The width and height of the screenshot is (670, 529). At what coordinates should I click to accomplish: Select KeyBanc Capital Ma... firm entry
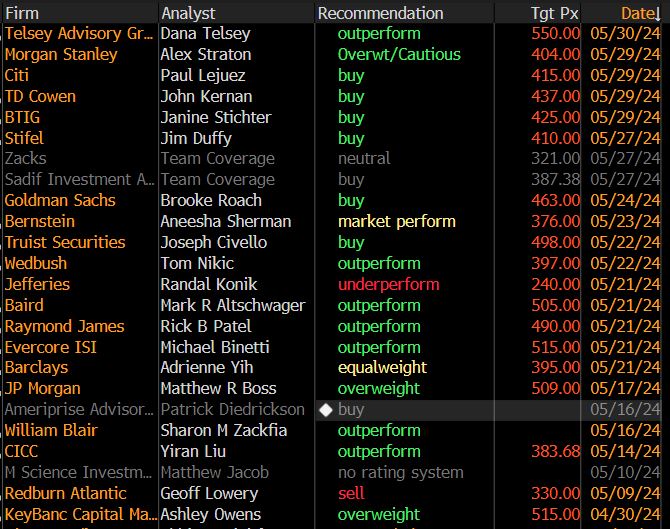point(81,514)
